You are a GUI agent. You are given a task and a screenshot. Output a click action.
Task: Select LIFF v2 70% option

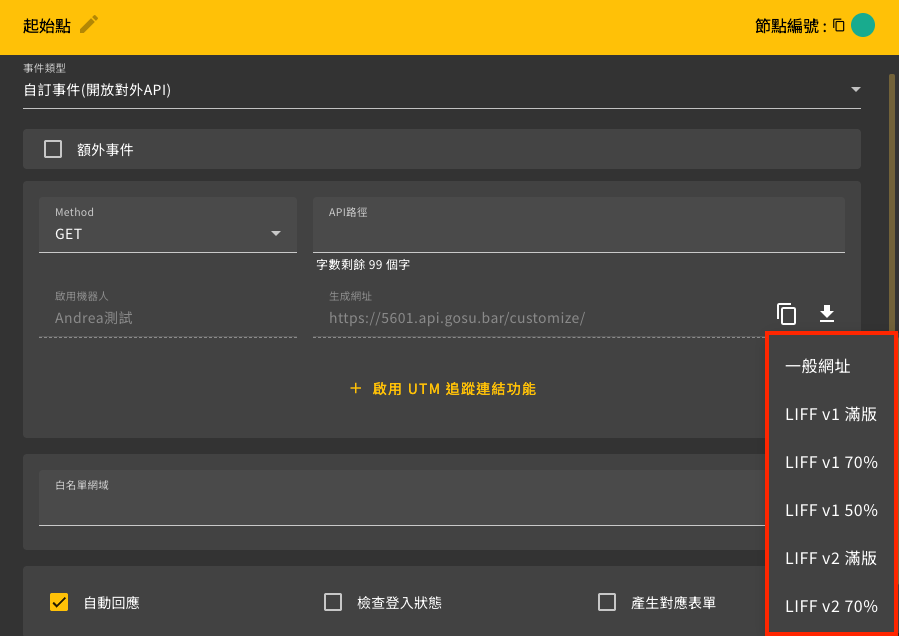coord(831,606)
